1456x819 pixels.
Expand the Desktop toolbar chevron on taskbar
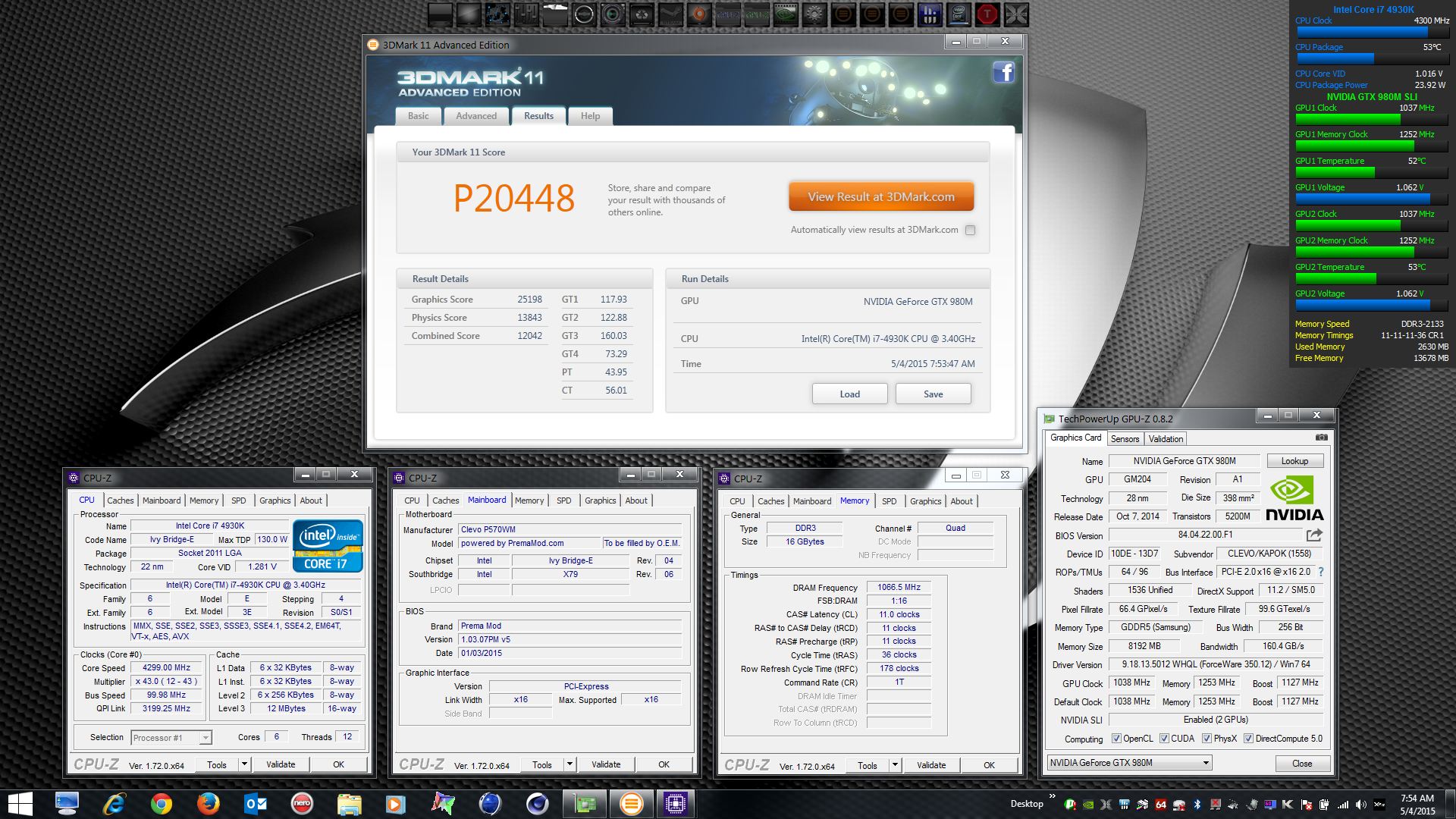tap(1052, 796)
